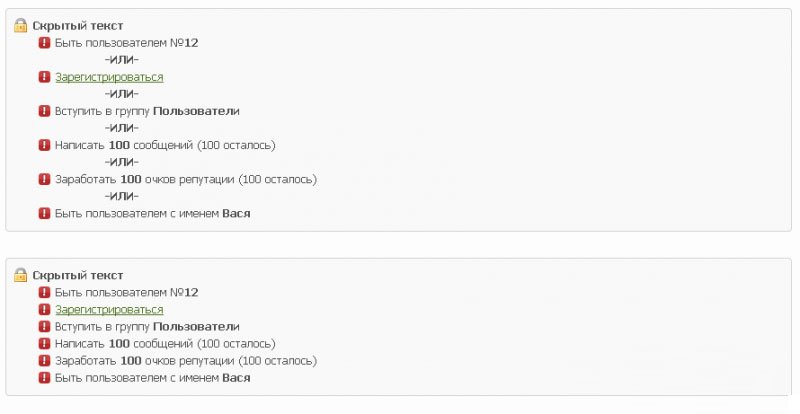Click the red alert icon beside 'Зарегистрироваться' in the second block
The image size is (800, 414).
(x=44, y=310)
